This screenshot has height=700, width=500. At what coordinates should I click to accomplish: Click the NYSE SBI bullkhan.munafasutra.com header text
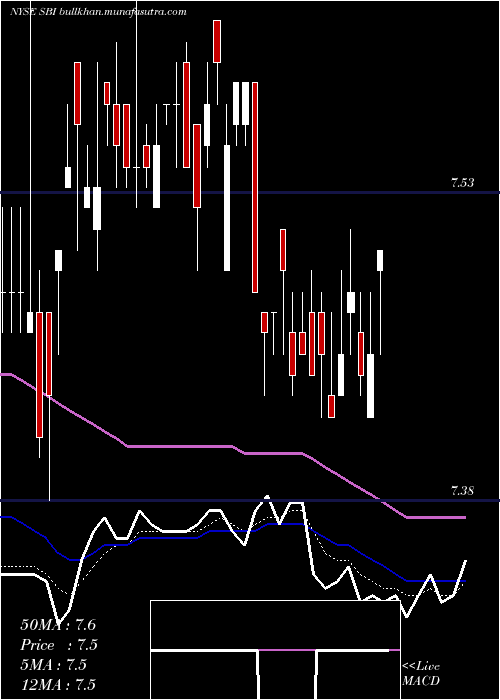pos(98,12)
